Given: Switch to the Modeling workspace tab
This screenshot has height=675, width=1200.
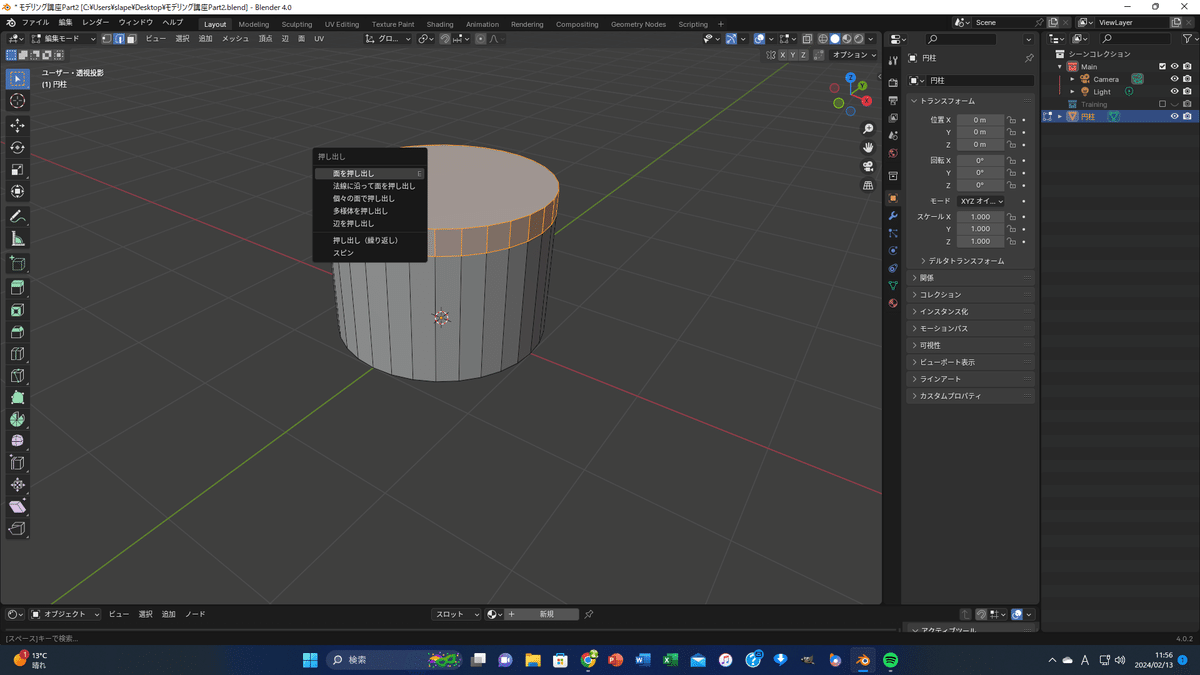Looking at the screenshot, I should [x=254, y=24].
